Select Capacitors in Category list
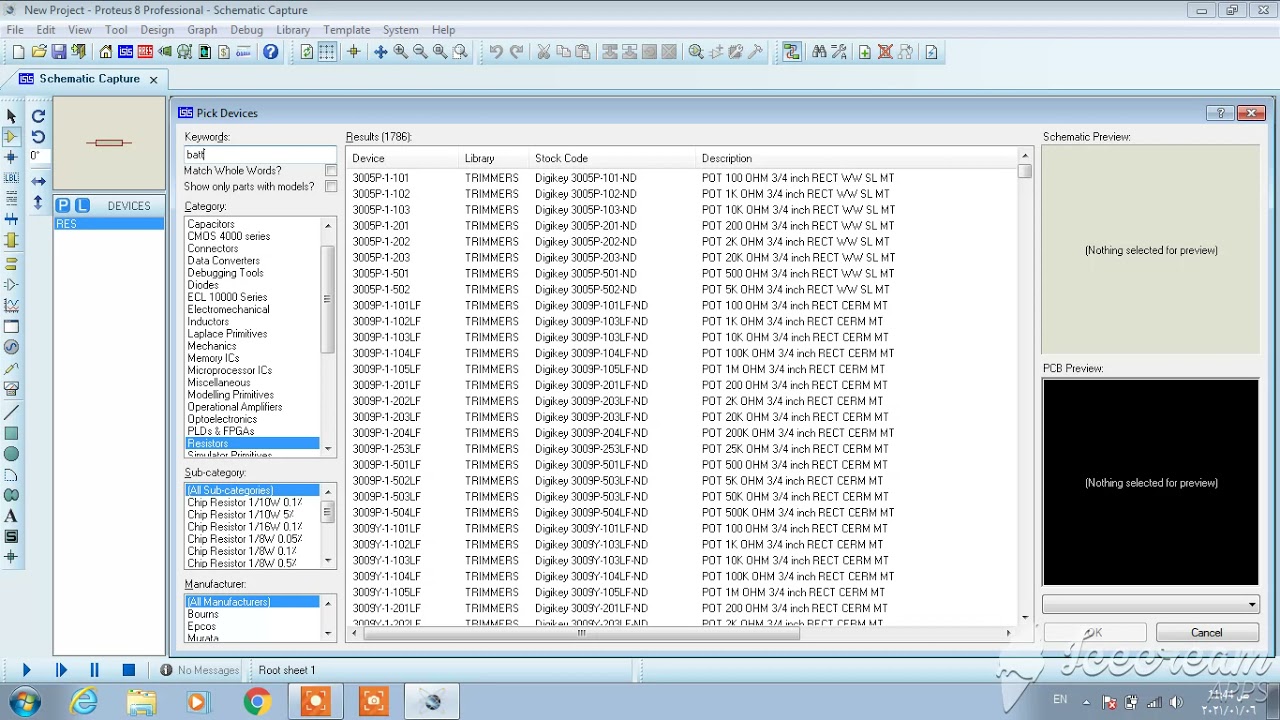The image size is (1280, 720). 211,224
